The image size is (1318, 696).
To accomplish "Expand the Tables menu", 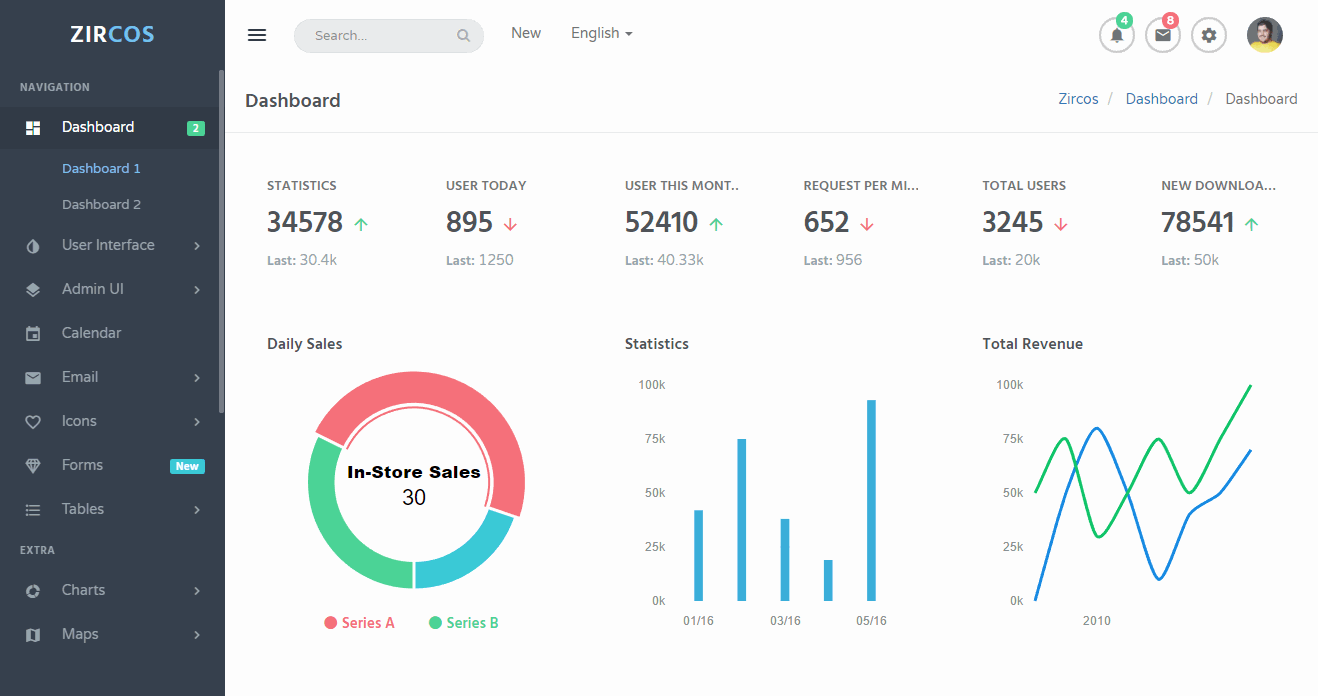I will pos(84,509).
